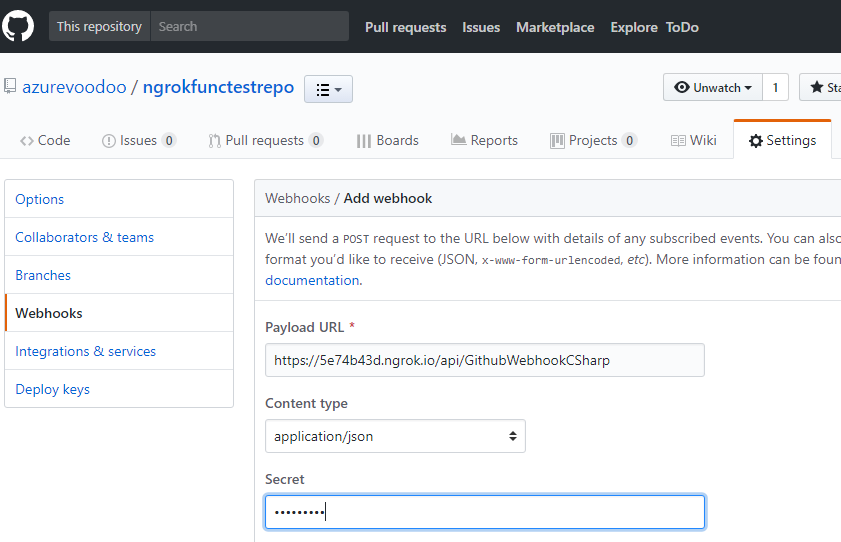Select the Projects tab
The width and height of the screenshot is (841, 542).
click(593, 140)
